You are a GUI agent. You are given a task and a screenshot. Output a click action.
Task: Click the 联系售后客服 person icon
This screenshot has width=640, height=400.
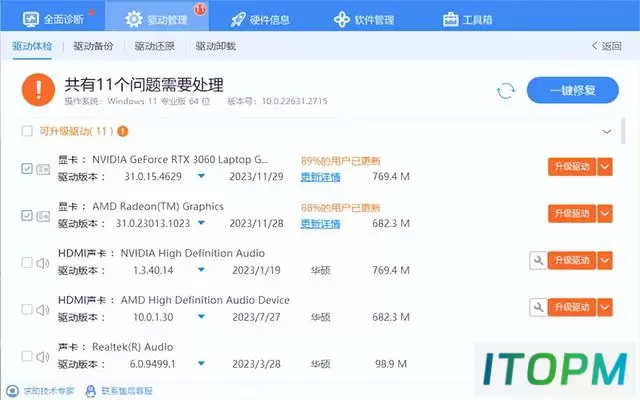pyautogui.click(x=91, y=391)
